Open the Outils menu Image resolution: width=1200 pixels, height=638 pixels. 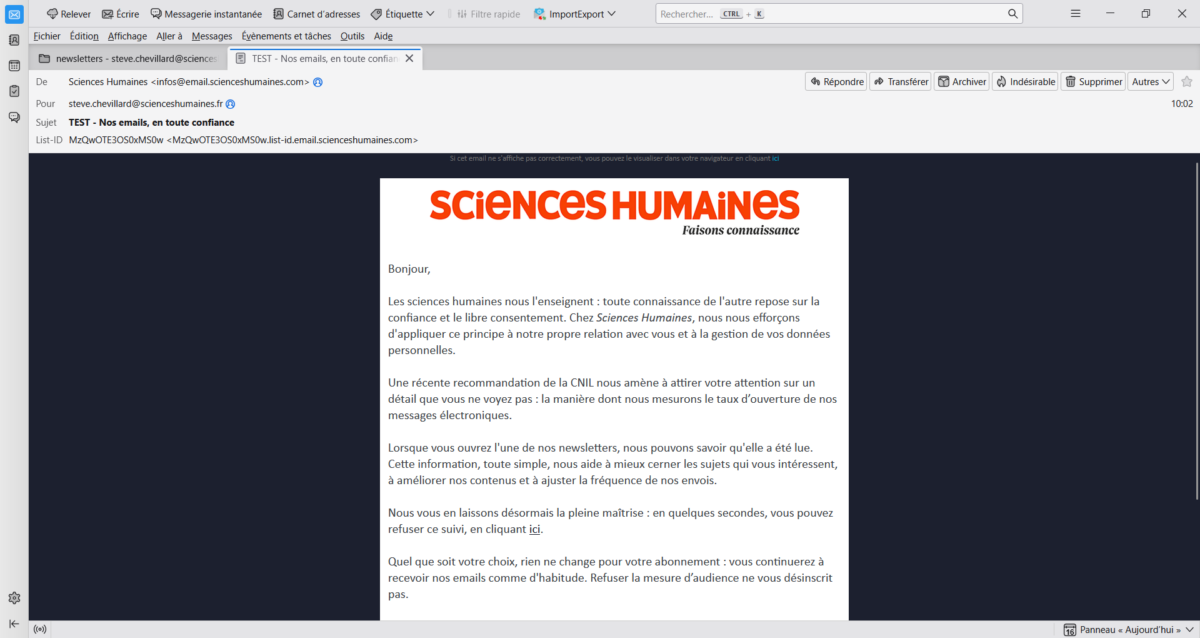click(x=352, y=36)
